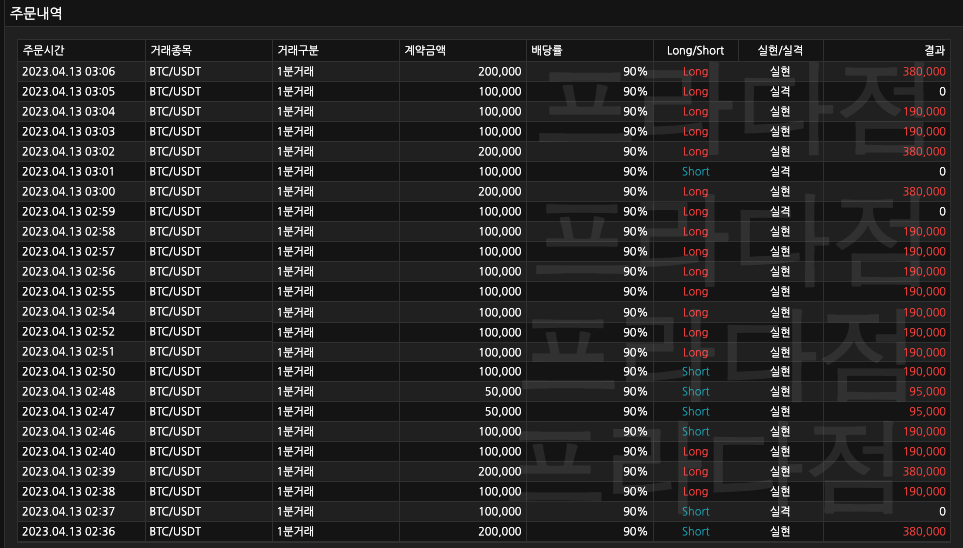Click the 결과 column header
This screenshot has width=963, height=548.
coord(935,50)
